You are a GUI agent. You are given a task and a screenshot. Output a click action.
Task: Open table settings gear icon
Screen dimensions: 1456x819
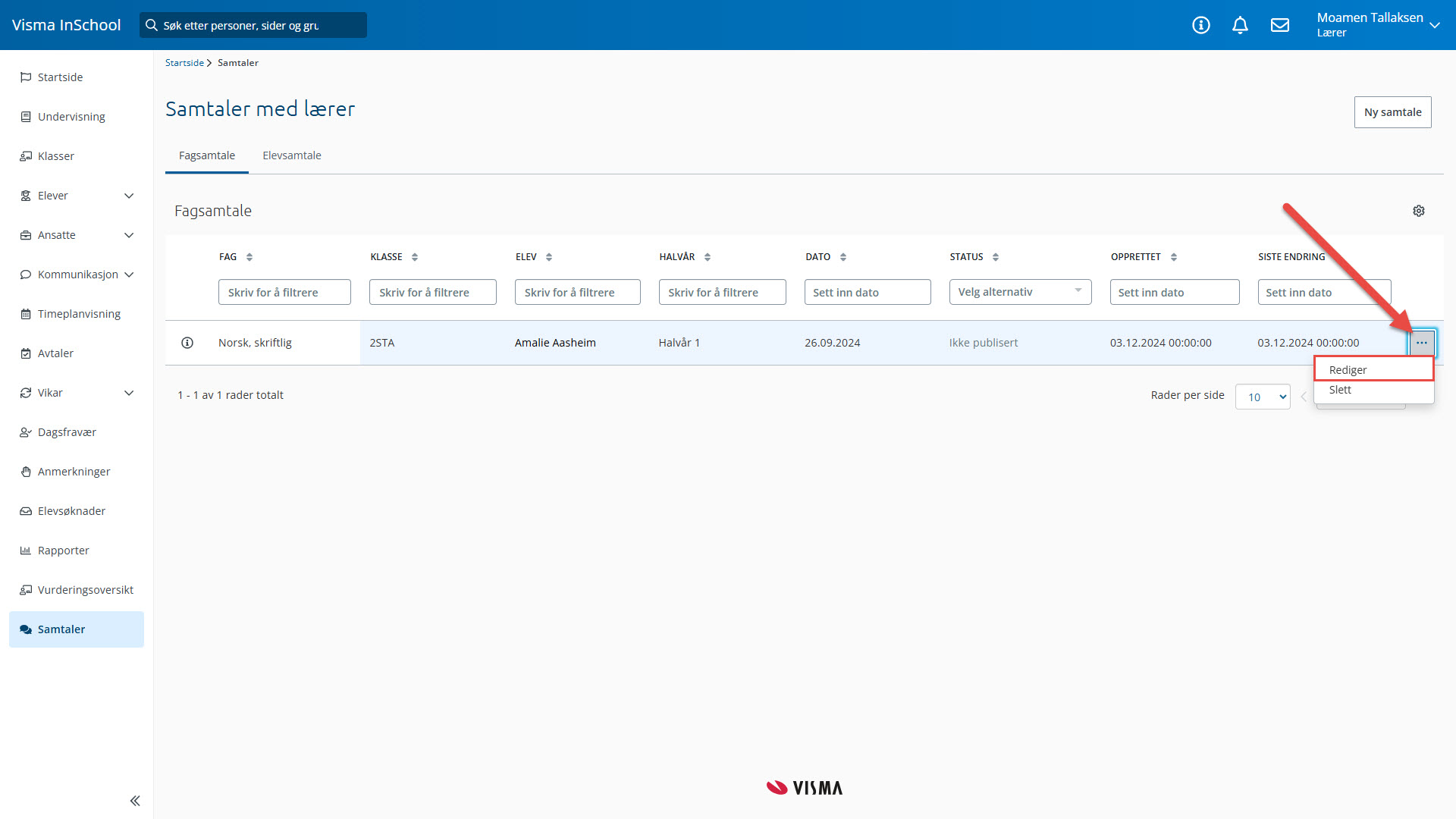[1419, 211]
